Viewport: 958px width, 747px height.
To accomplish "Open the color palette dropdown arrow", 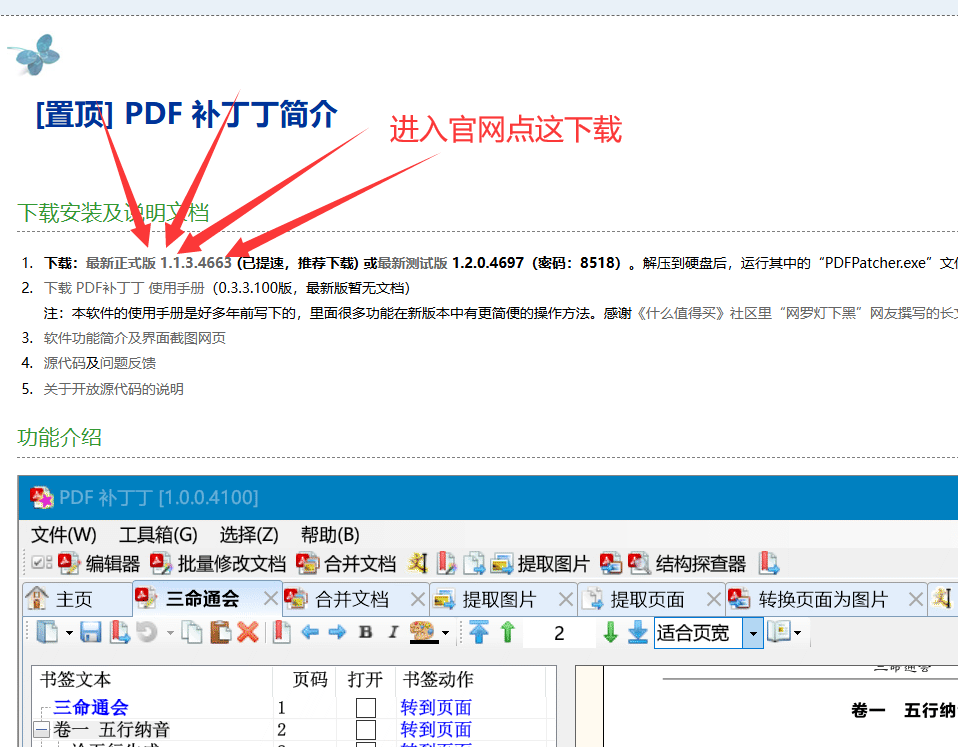I will pos(445,633).
